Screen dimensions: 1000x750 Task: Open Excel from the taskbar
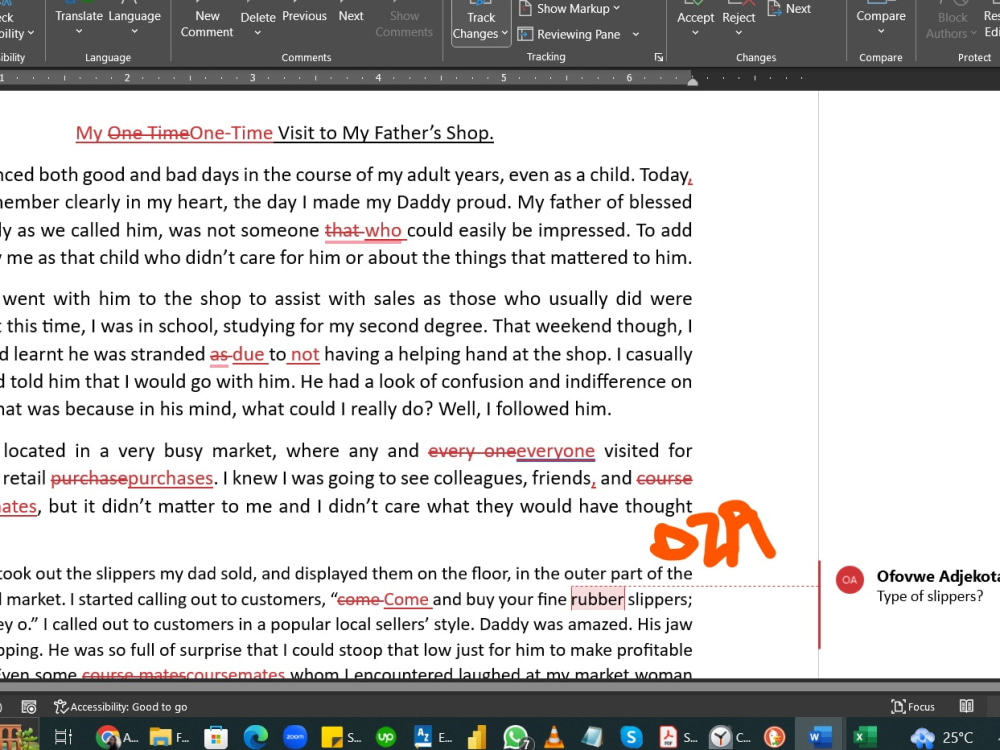pos(864,737)
